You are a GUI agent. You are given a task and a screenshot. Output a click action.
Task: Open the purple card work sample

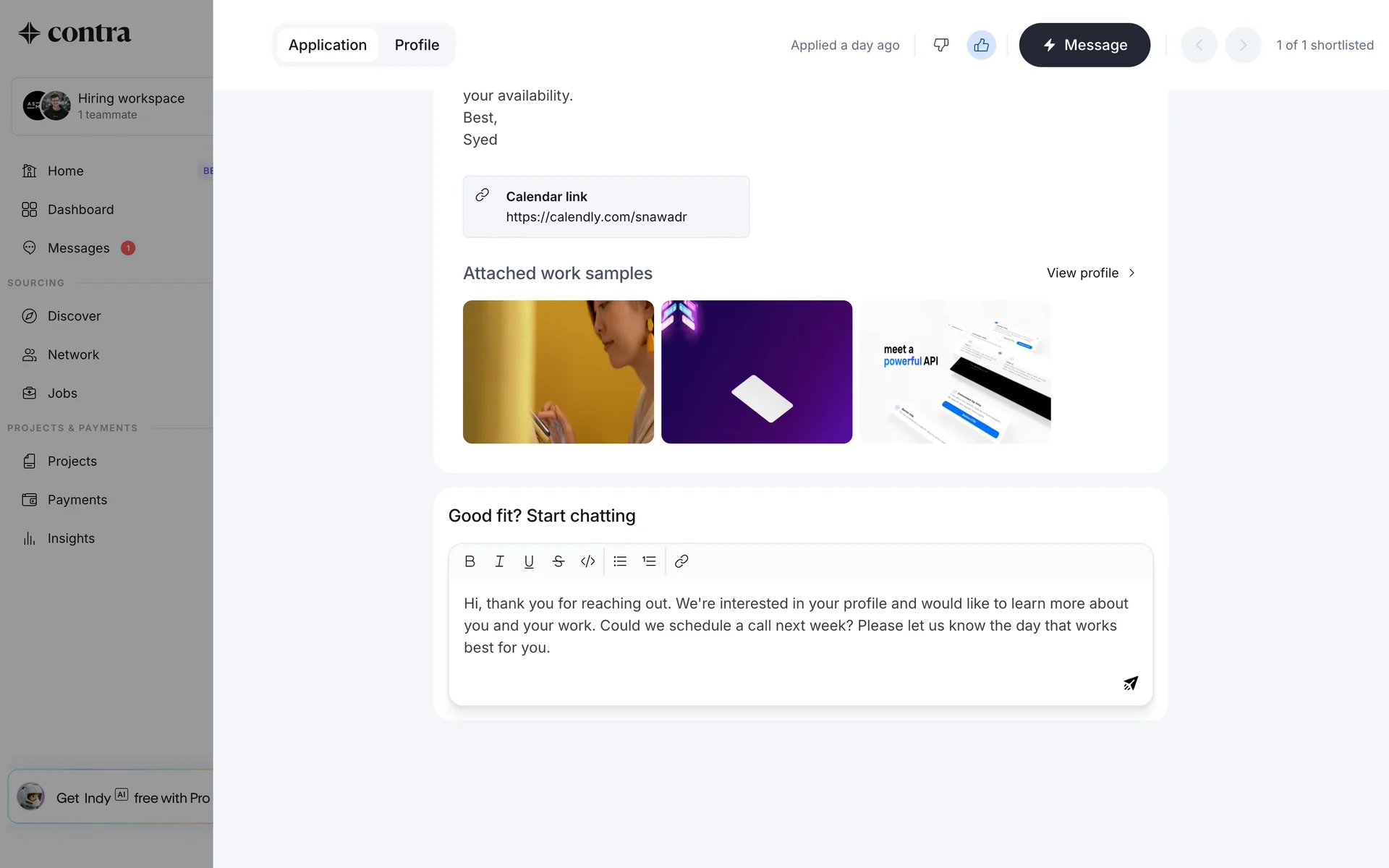tap(756, 372)
